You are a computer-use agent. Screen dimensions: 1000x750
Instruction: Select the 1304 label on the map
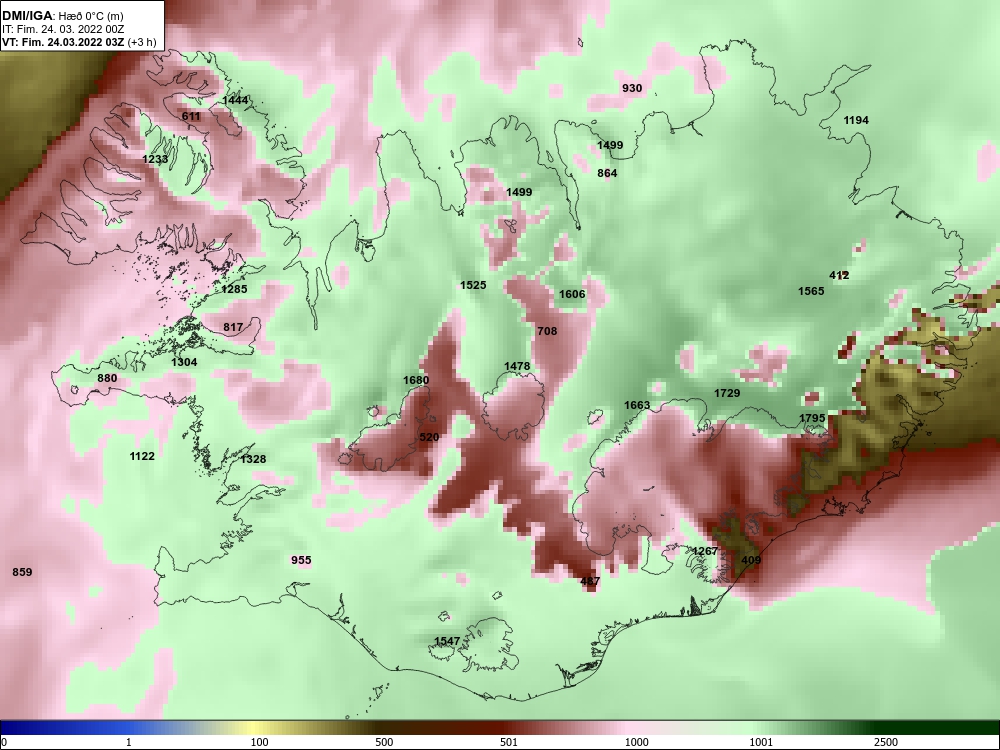point(184,362)
